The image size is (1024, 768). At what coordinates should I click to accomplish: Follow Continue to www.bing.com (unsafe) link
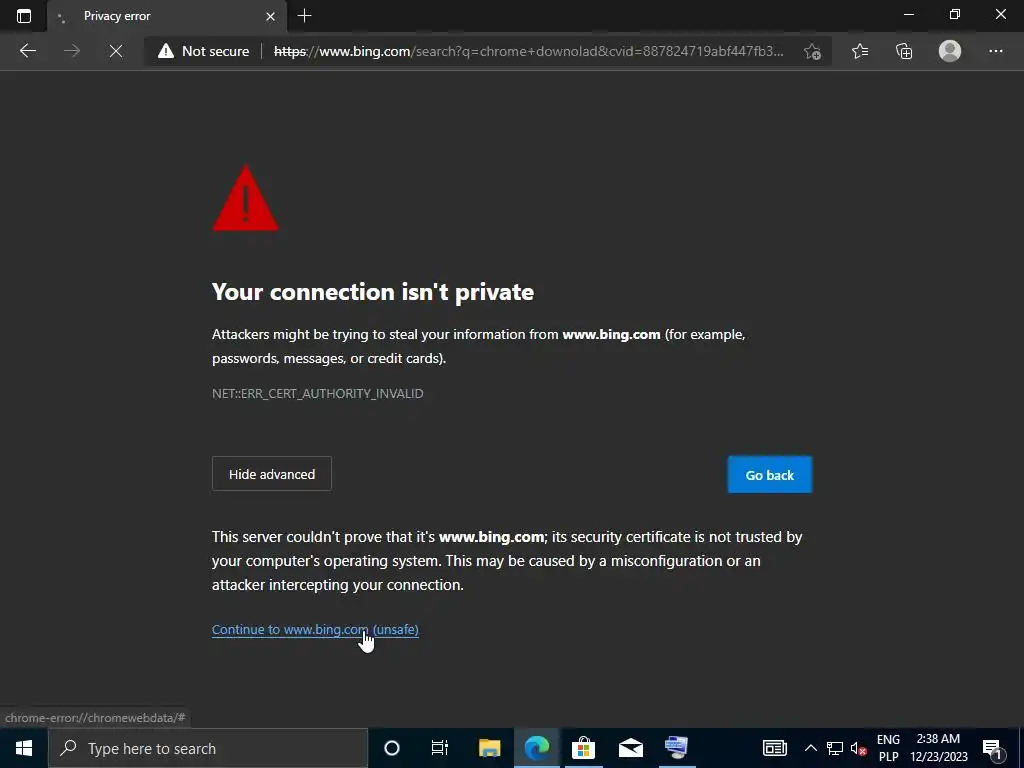click(x=315, y=630)
